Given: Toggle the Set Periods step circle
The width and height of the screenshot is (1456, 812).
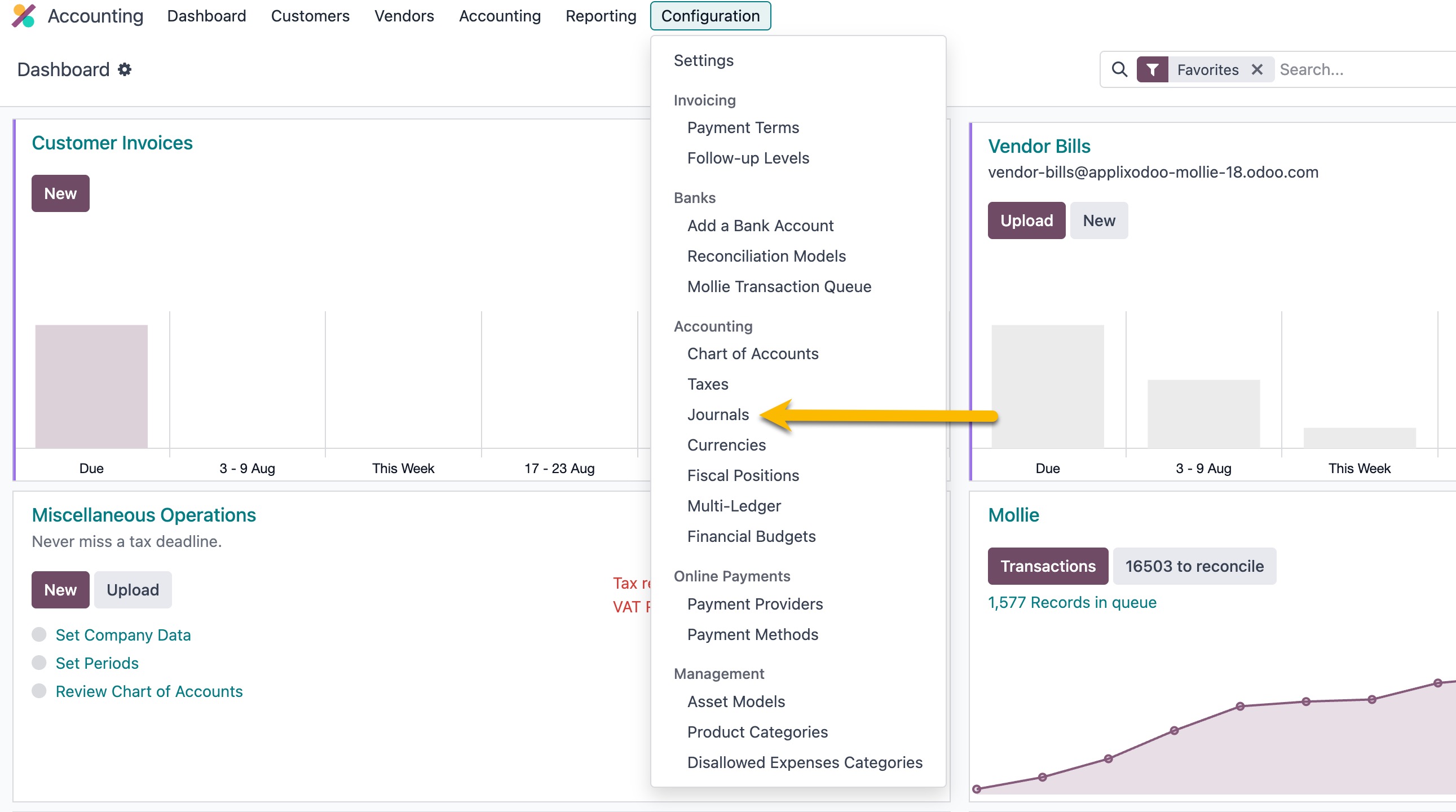Looking at the screenshot, I should pos(39,663).
